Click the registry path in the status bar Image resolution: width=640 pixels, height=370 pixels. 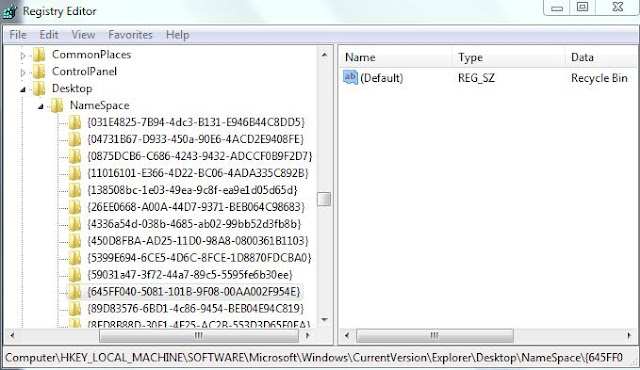(x=314, y=358)
